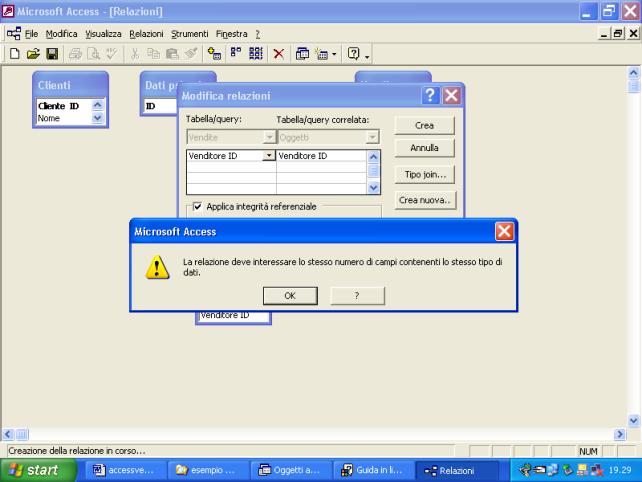Open the Relazioni menu
The width and height of the screenshot is (642, 482).
(146, 34)
